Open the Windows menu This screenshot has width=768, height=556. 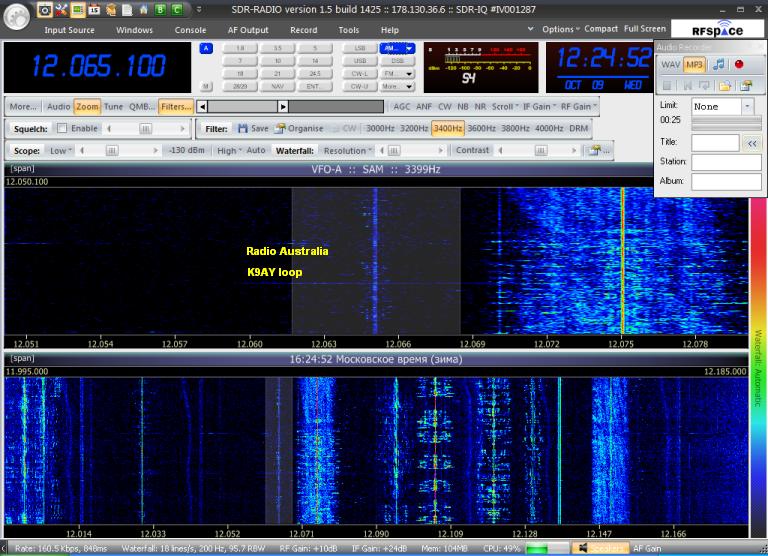click(134, 30)
